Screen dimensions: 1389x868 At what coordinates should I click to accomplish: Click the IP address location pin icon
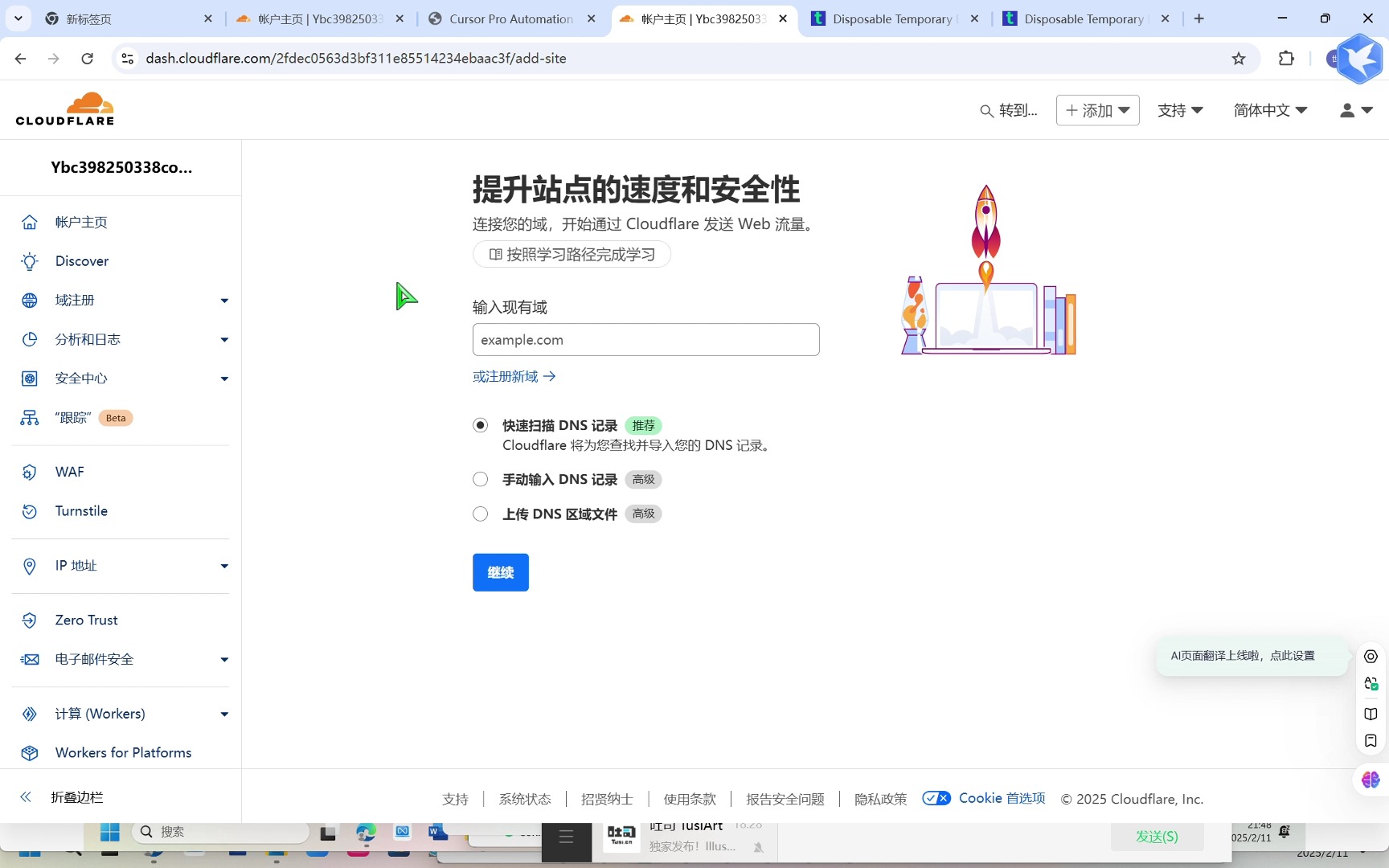pos(30,566)
